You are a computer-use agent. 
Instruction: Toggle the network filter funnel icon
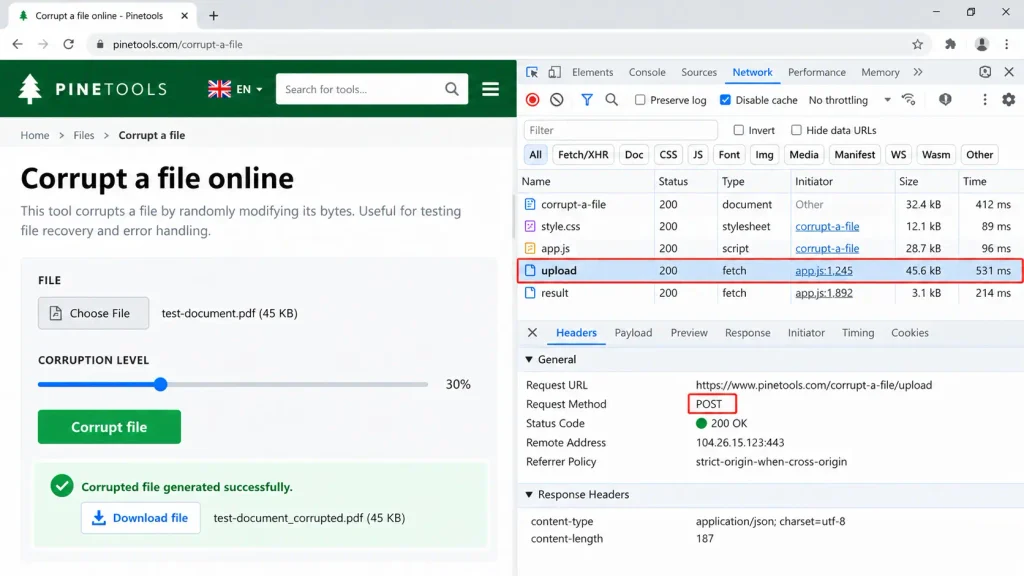click(587, 100)
